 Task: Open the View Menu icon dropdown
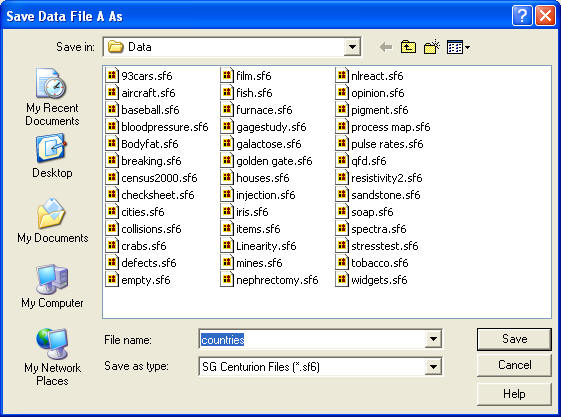(x=458, y=47)
